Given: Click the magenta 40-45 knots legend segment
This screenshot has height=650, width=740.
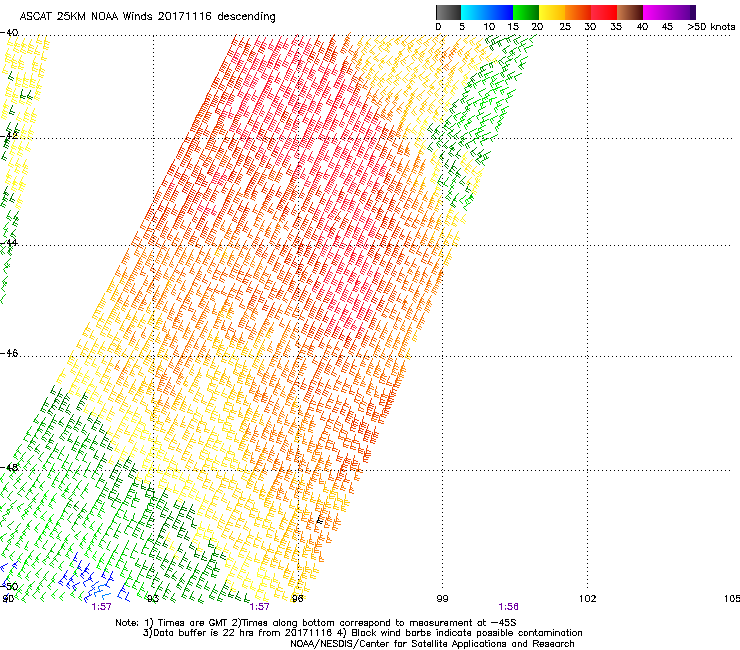Looking at the screenshot, I should point(656,12).
